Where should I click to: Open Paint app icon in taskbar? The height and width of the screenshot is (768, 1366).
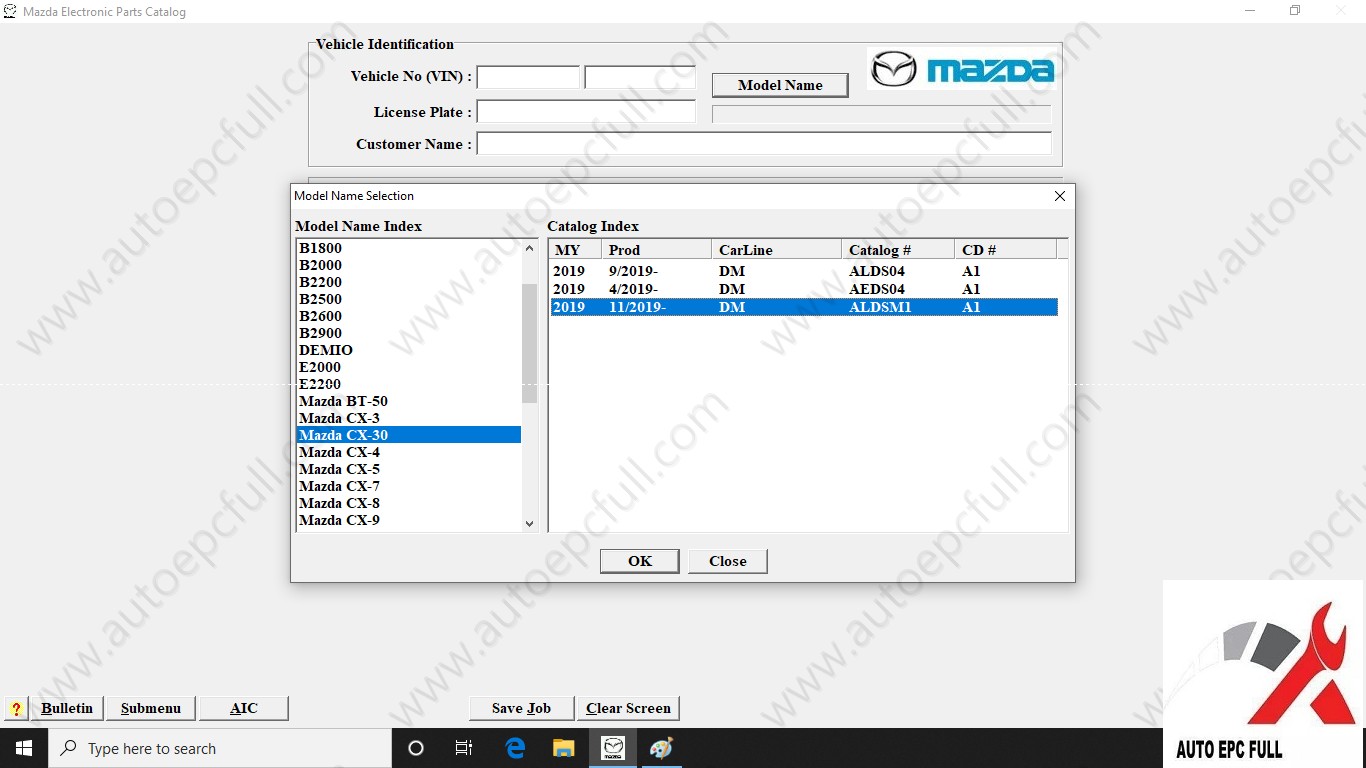pos(661,748)
